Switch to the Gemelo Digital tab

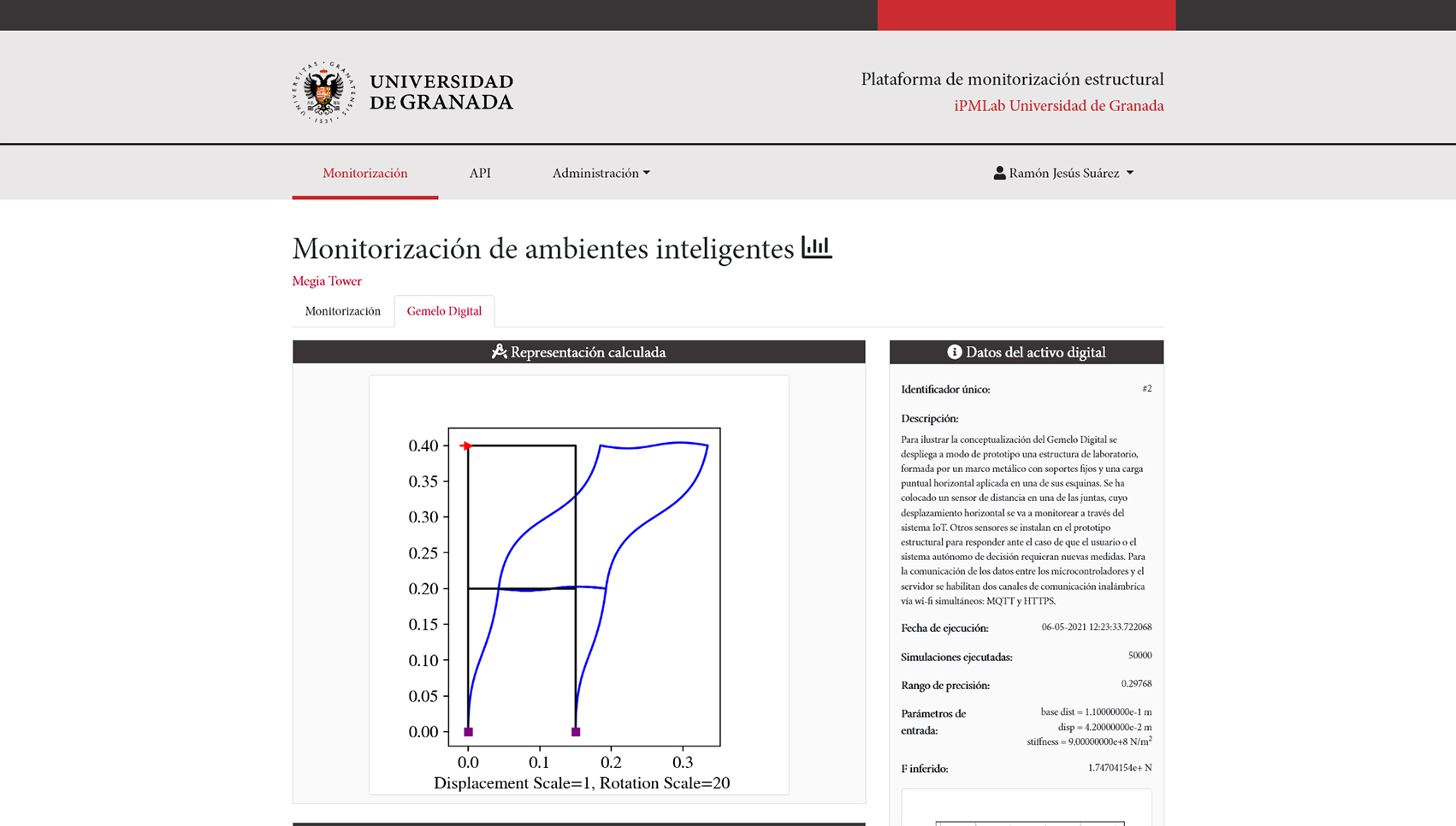point(444,311)
